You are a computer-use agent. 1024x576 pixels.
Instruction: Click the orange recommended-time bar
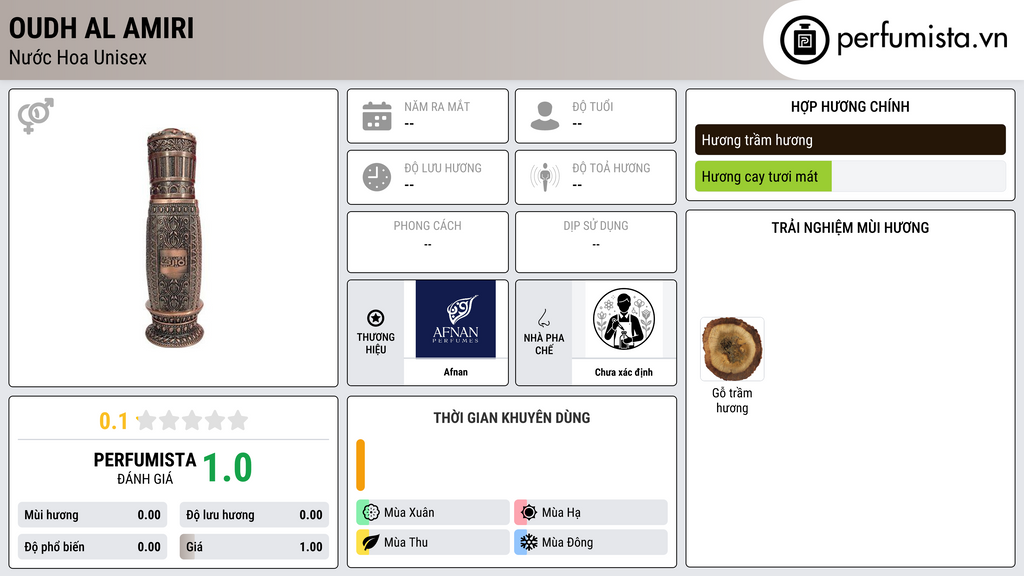pyautogui.click(x=360, y=465)
